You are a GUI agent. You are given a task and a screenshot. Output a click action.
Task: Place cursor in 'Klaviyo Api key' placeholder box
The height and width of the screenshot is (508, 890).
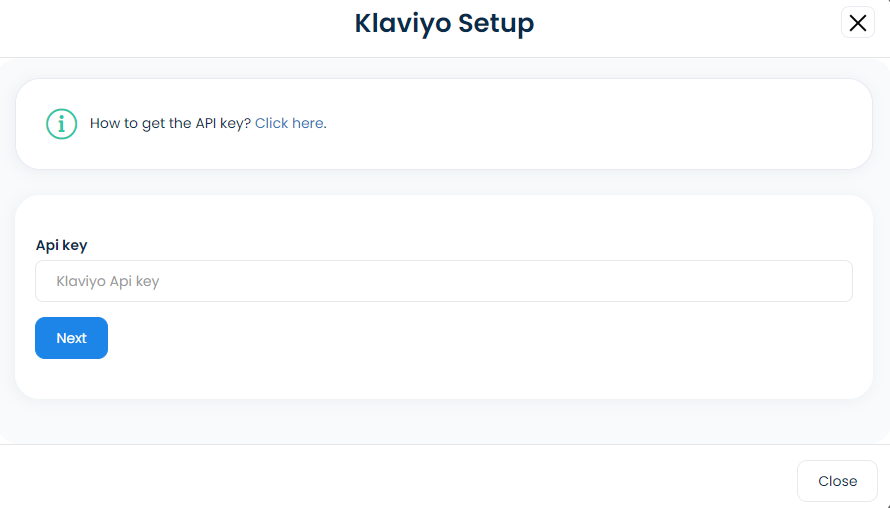(444, 281)
